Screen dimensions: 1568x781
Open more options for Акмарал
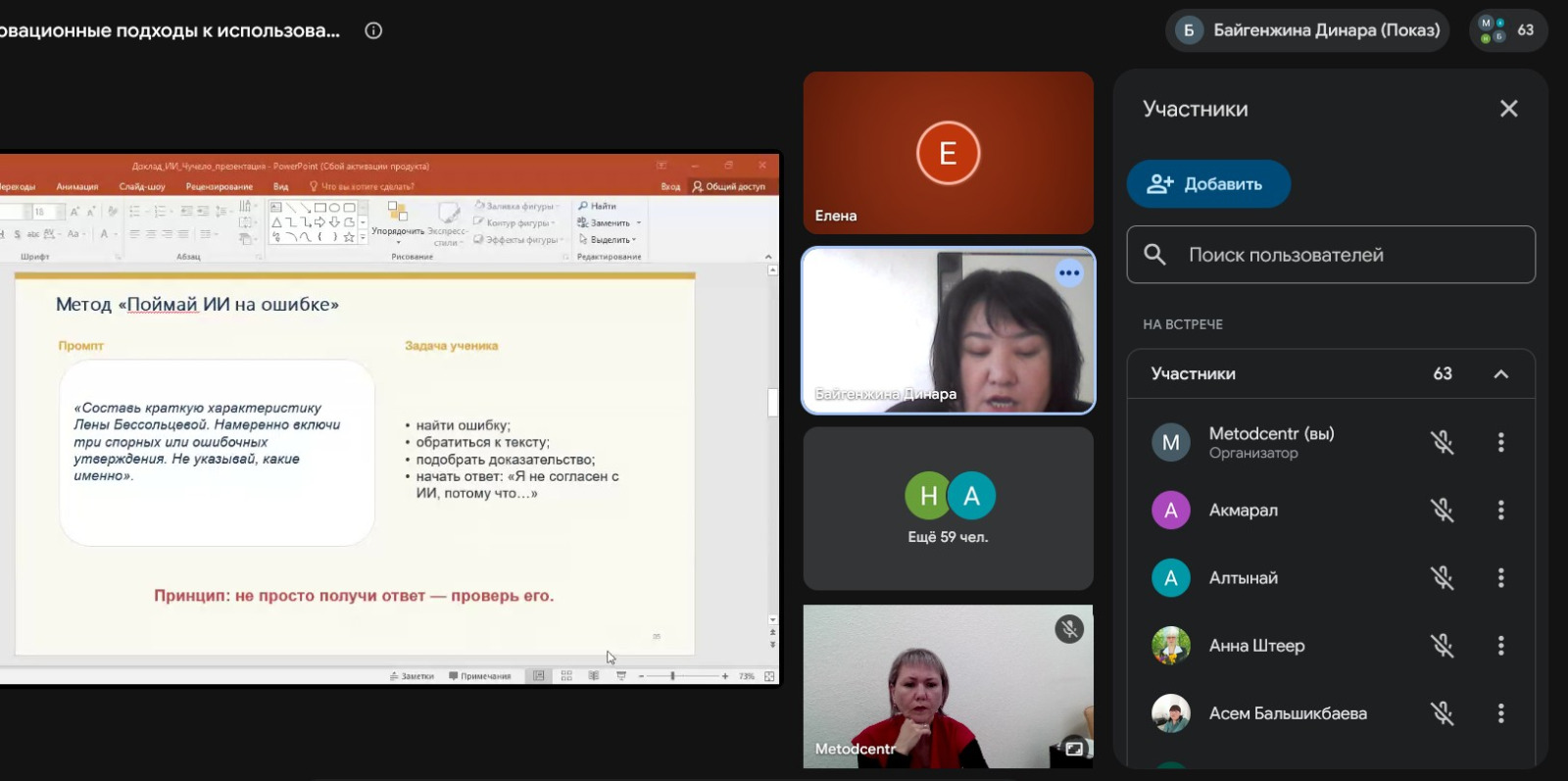tap(1500, 510)
